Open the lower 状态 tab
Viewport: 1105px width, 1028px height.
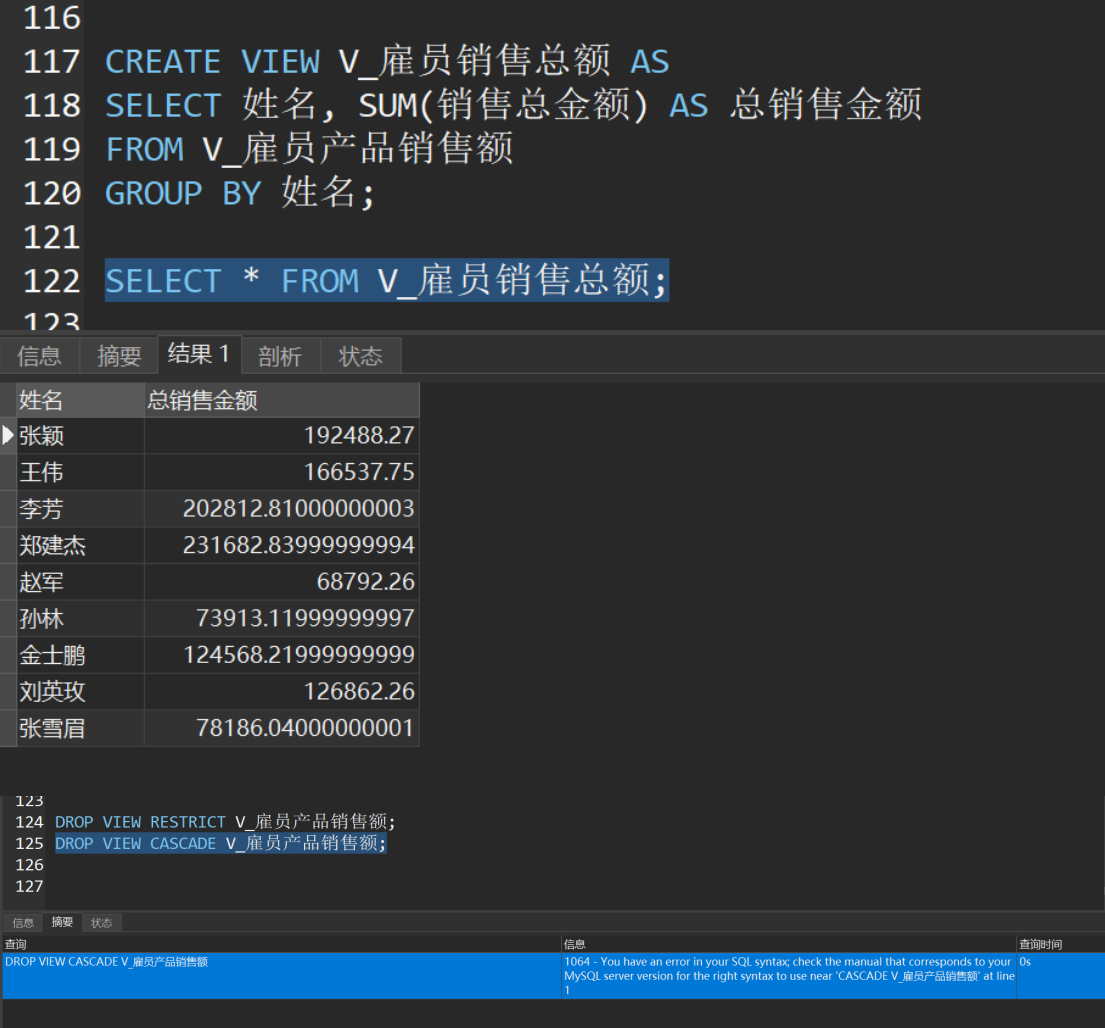pyautogui.click(x=101, y=923)
